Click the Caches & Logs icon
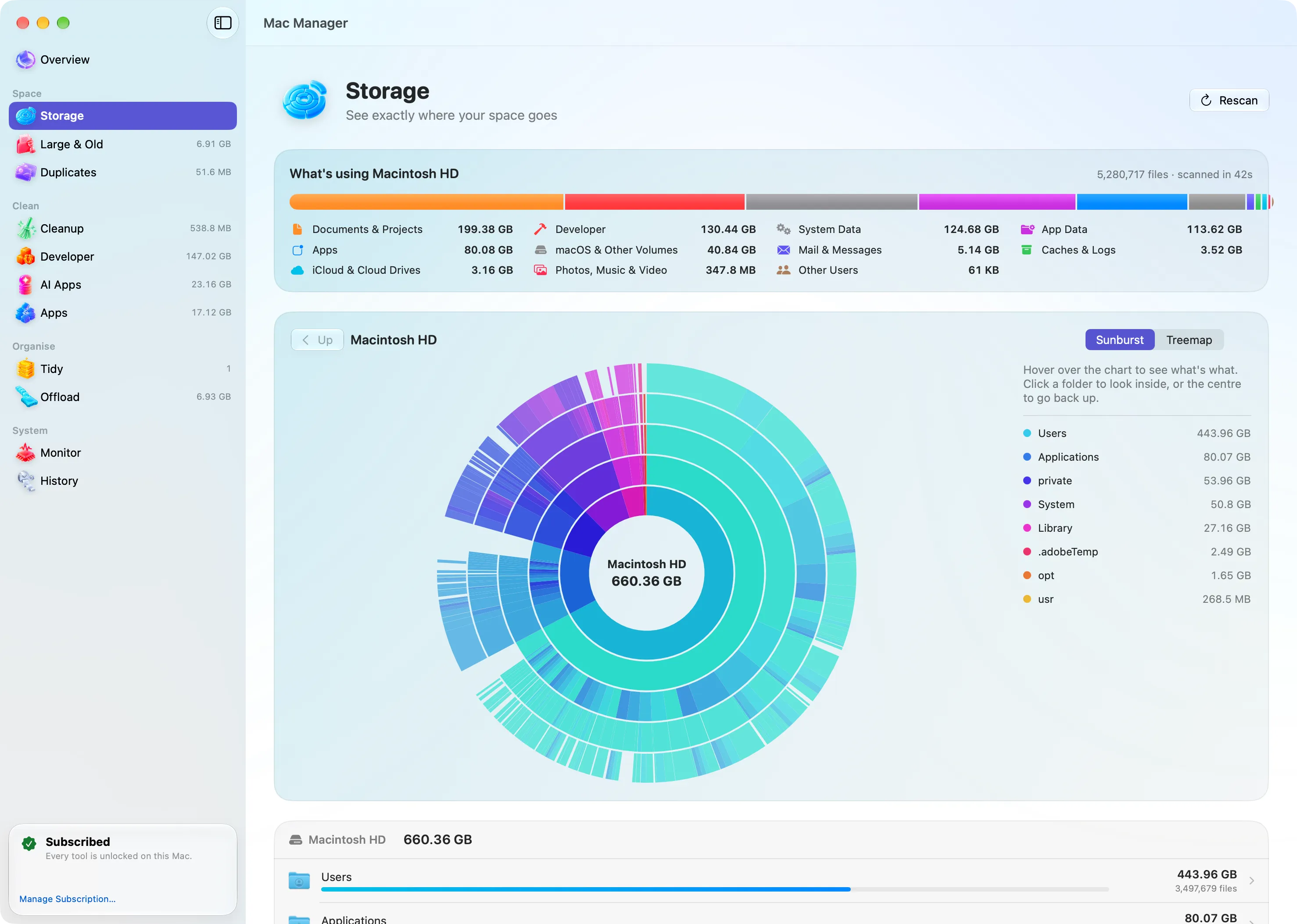Viewport: 1297px width, 924px height. 1026,250
